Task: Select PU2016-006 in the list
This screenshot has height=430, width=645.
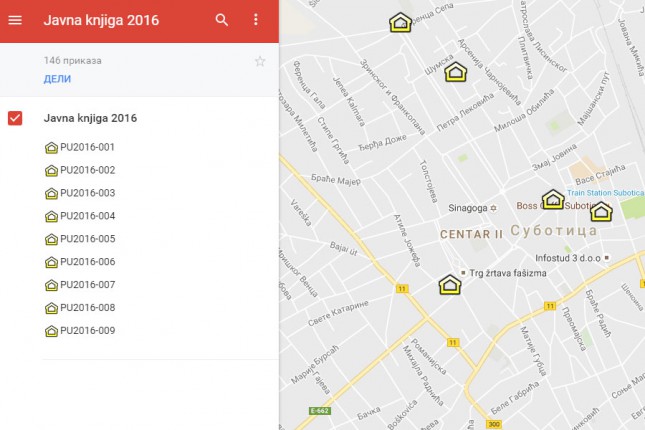Action: click(87, 262)
